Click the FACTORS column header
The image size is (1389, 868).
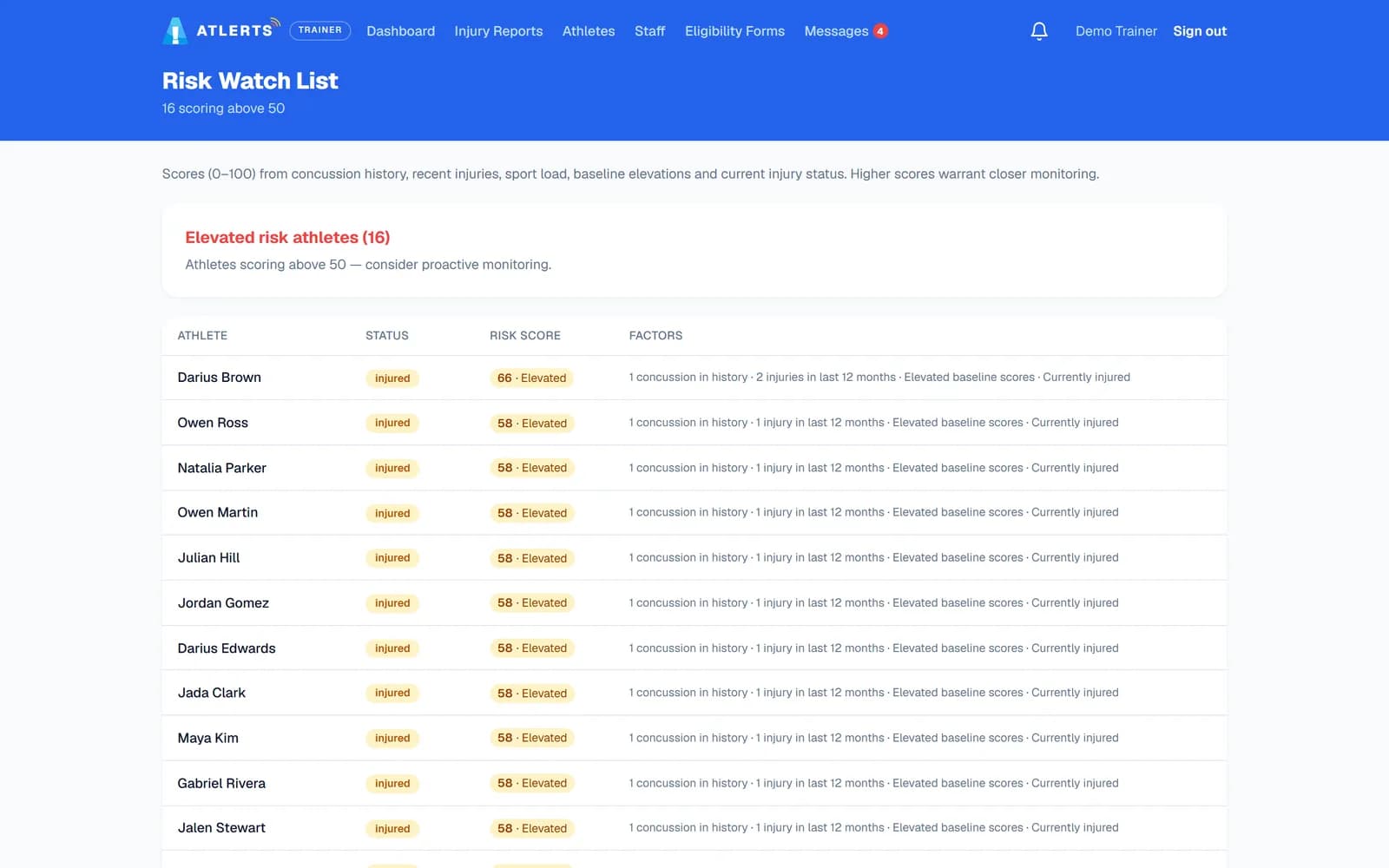click(655, 335)
